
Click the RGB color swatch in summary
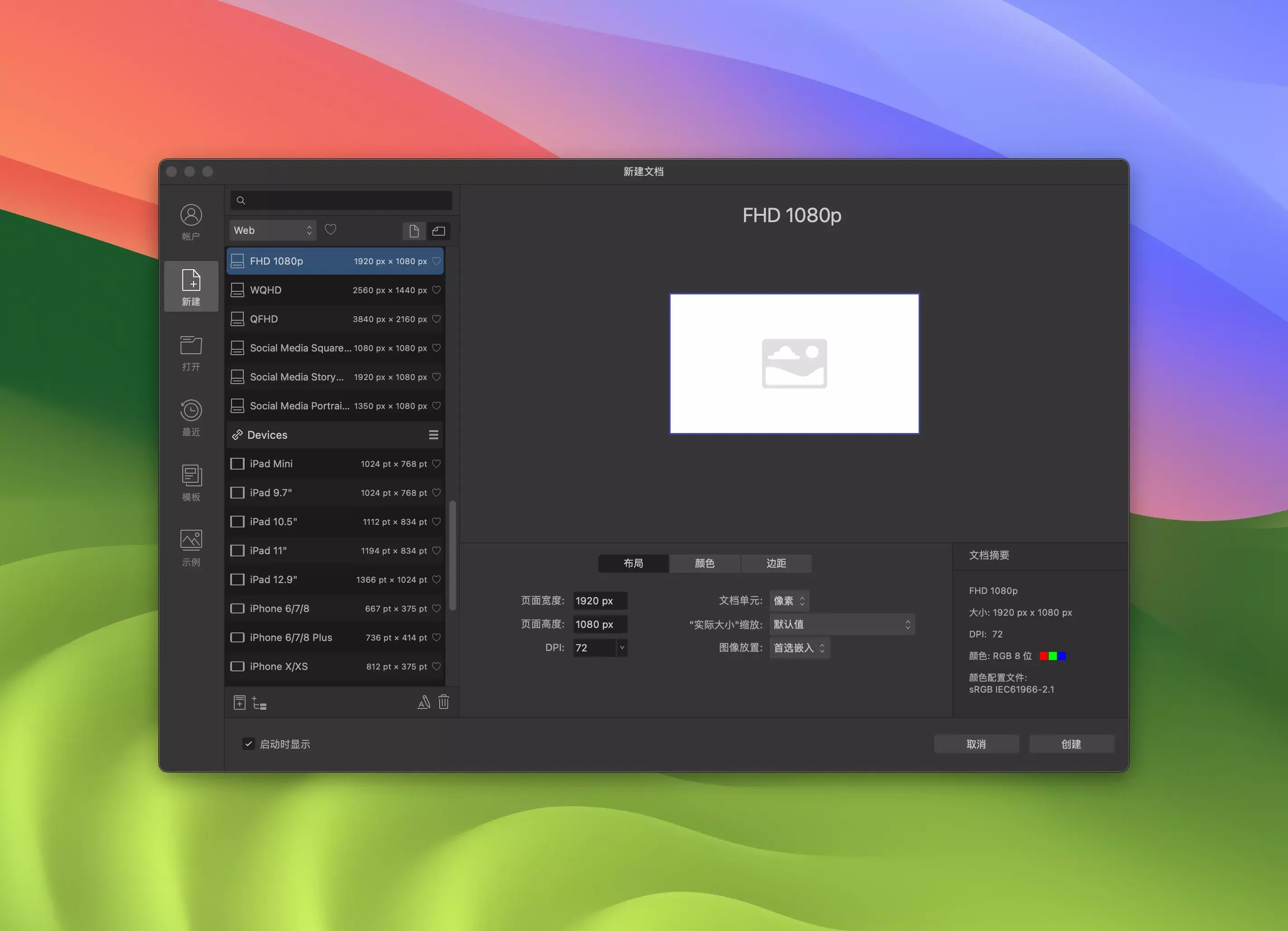coord(1052,656)
